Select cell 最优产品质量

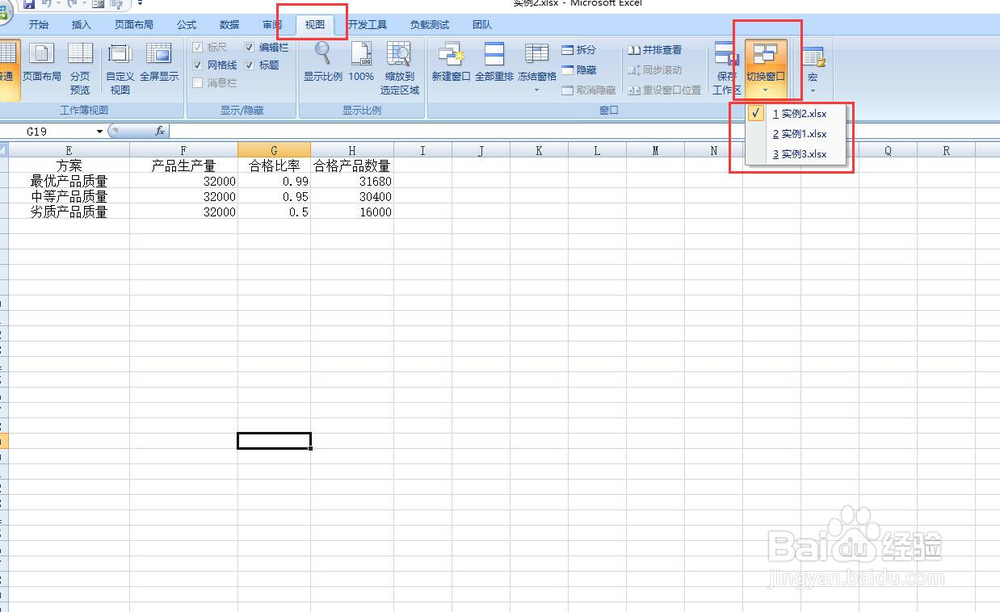coord(69,181)
